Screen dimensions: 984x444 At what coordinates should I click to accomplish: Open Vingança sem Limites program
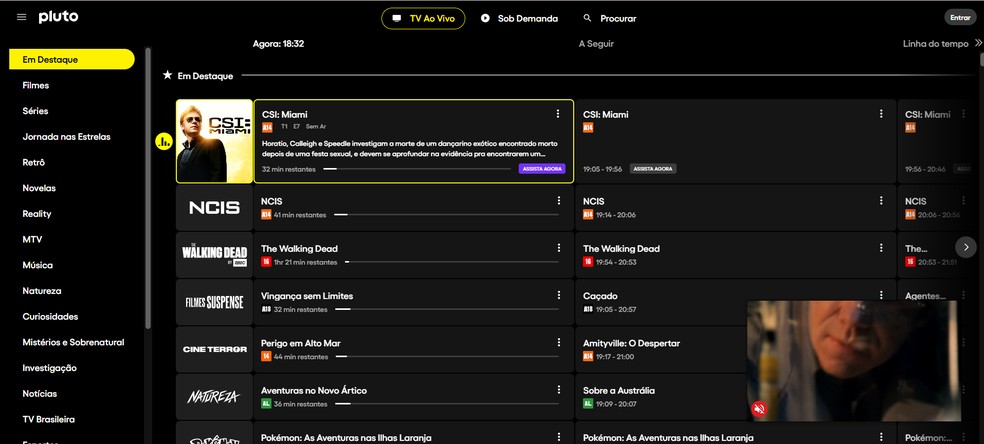(414, 302)
